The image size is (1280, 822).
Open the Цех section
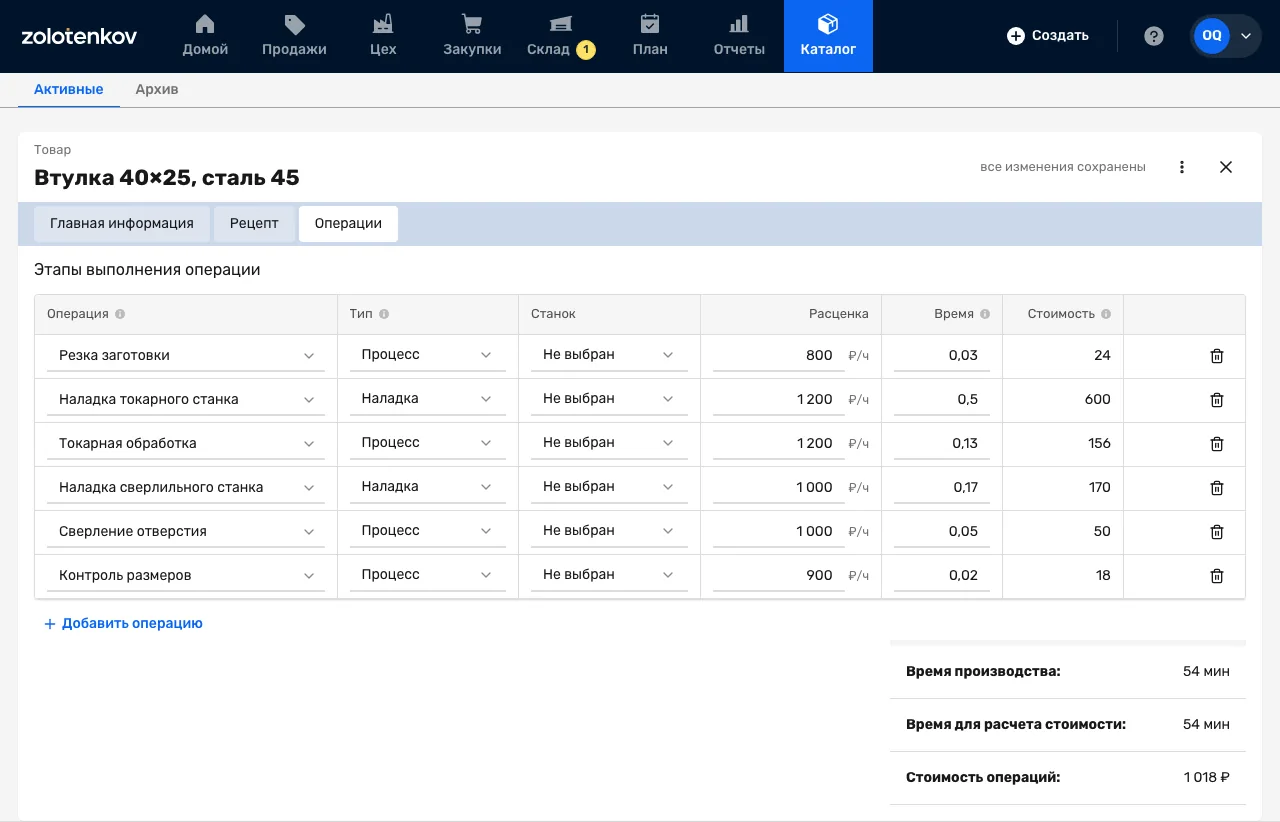(383, 36)
